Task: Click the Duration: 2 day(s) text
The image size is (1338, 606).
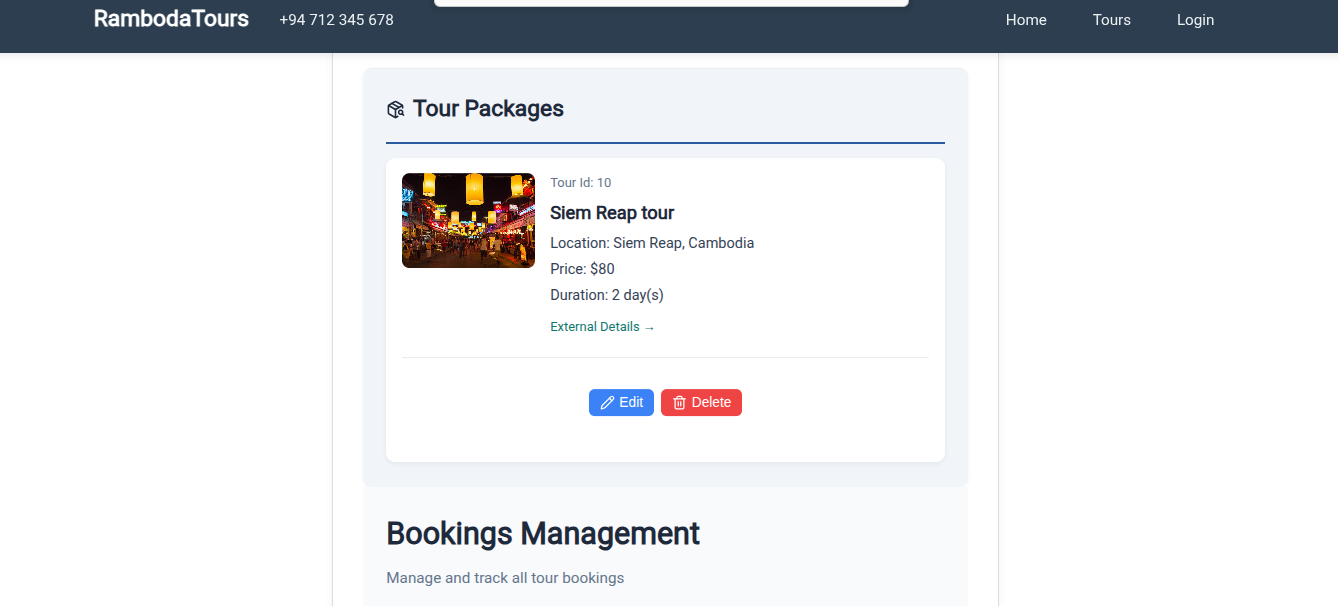Action: [x=607, y=295]
